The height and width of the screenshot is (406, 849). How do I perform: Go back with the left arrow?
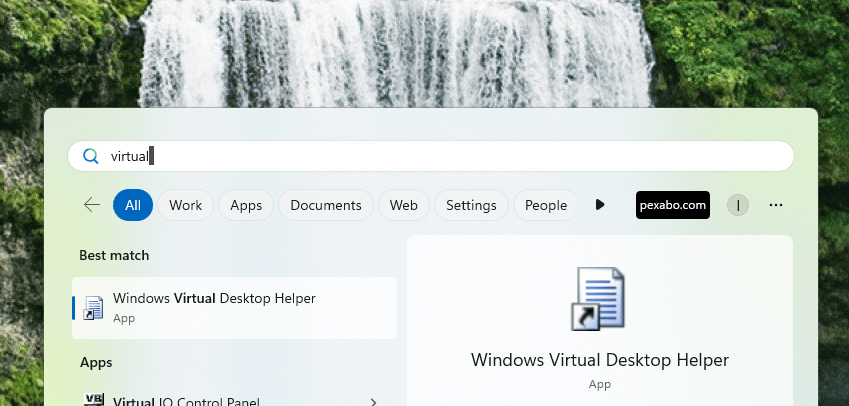click(x=92, y=205)
